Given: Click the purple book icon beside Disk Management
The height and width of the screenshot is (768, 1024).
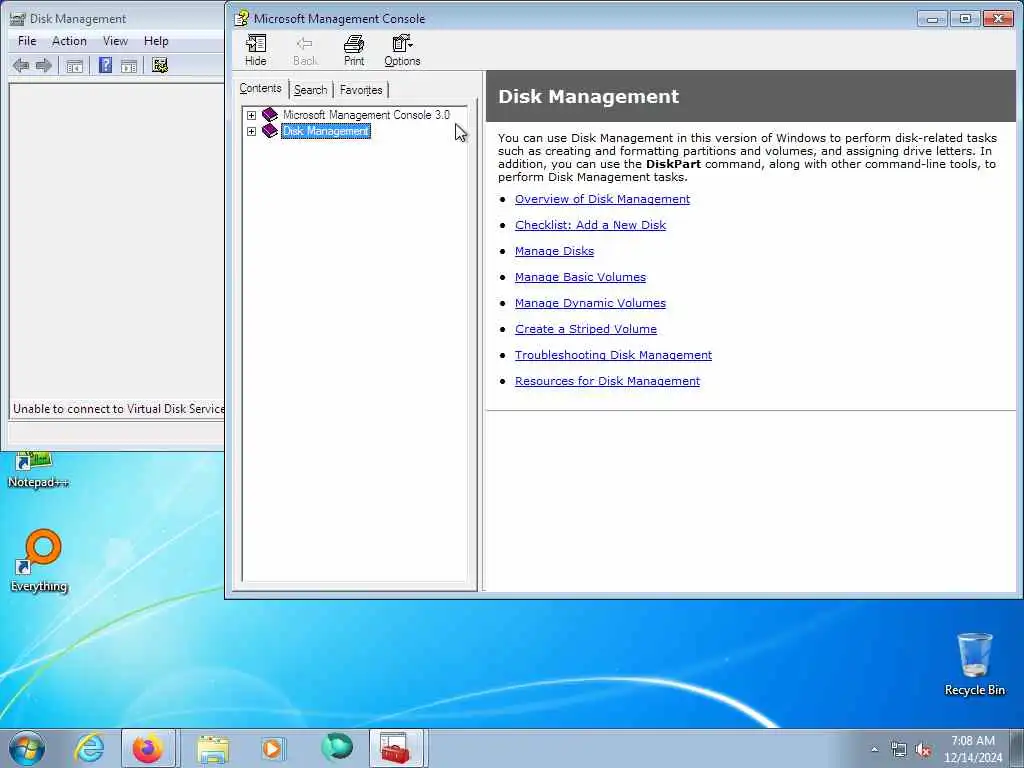Looking at the screenshot, I should click(270, 131).
